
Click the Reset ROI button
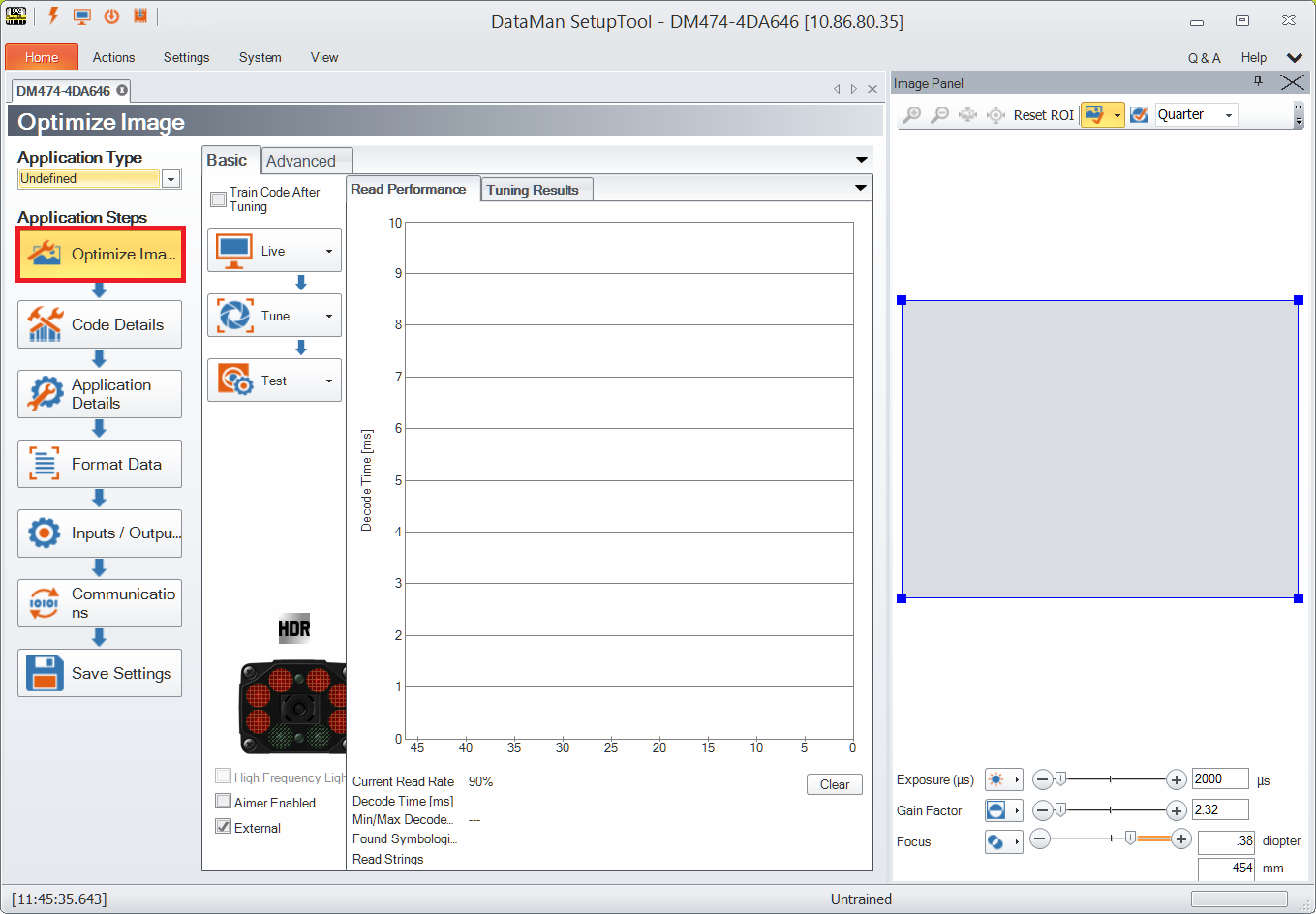tap(1043, 115)
